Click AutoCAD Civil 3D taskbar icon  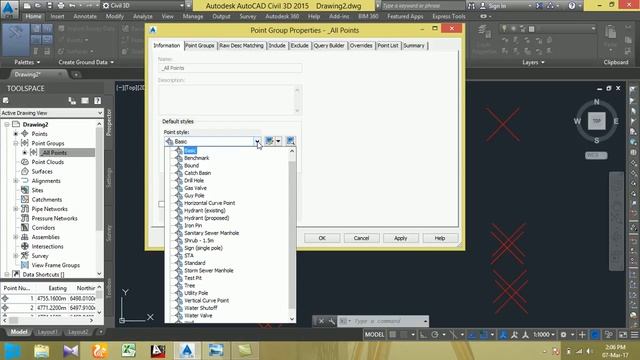coord(187,351)
